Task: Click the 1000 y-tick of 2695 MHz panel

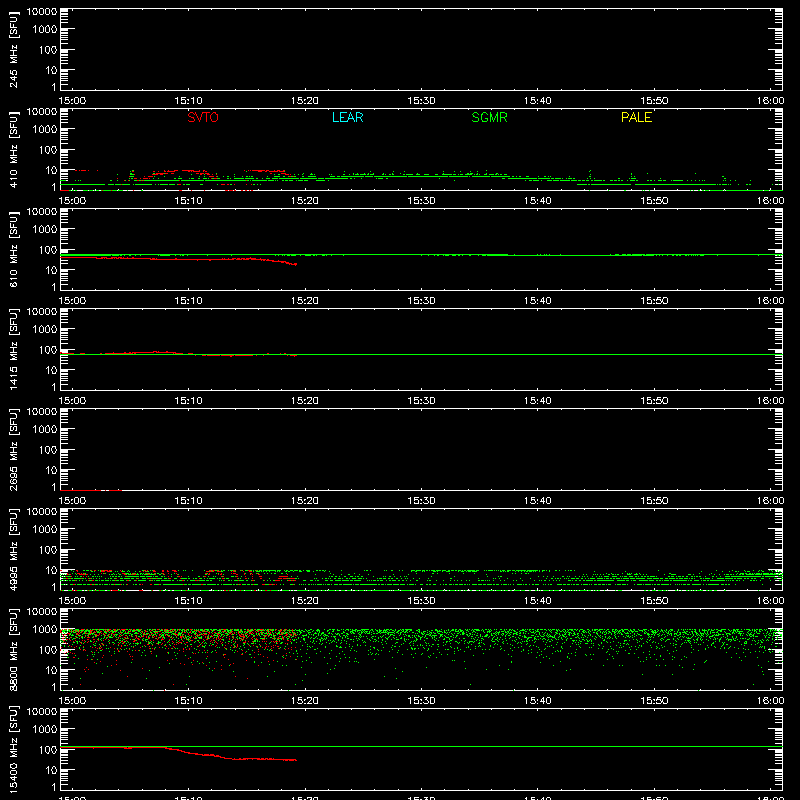Action: [x=45, y=430]
